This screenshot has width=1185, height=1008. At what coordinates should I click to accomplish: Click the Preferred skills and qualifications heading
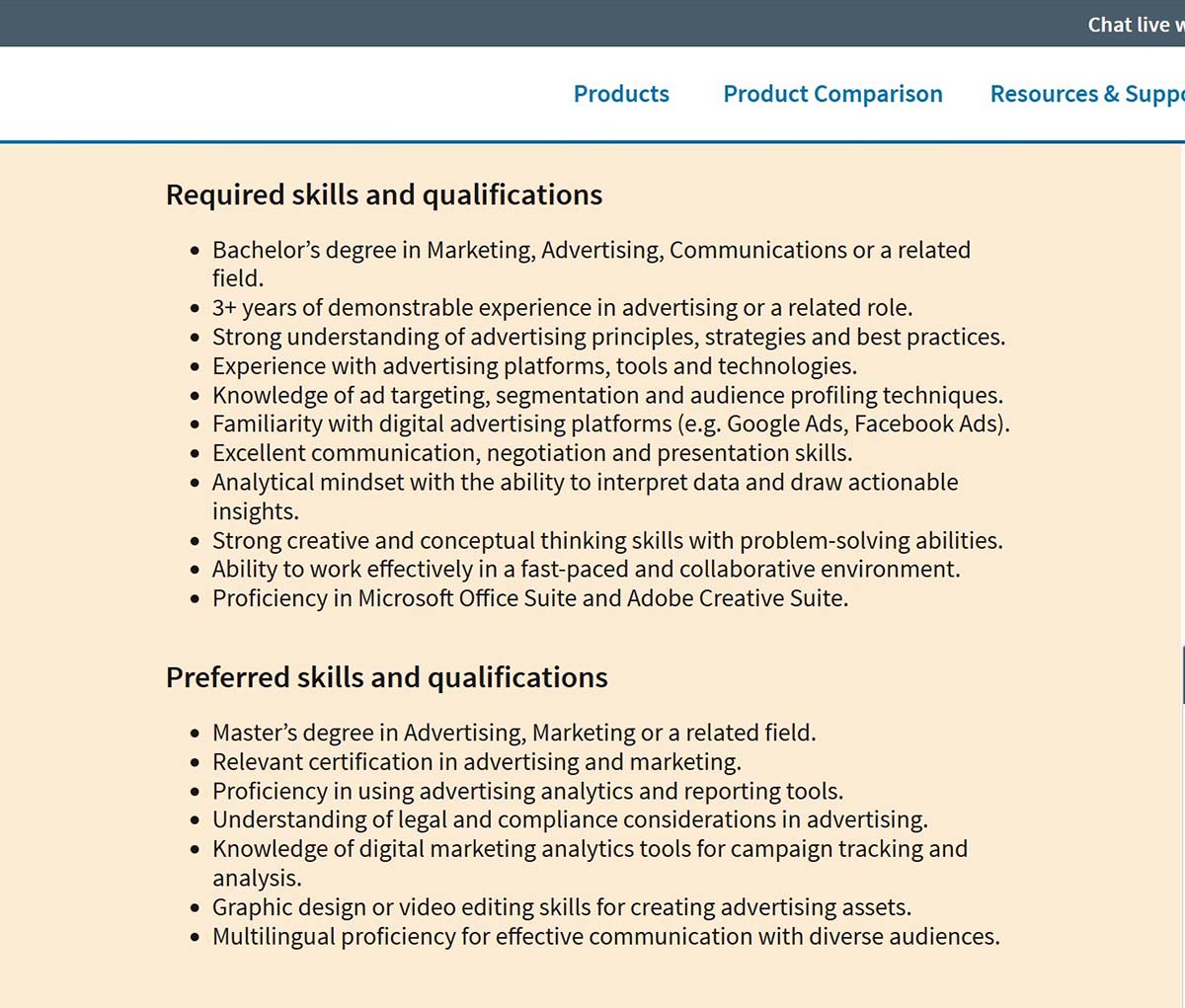pyautogui.click(x=387, y=677)
